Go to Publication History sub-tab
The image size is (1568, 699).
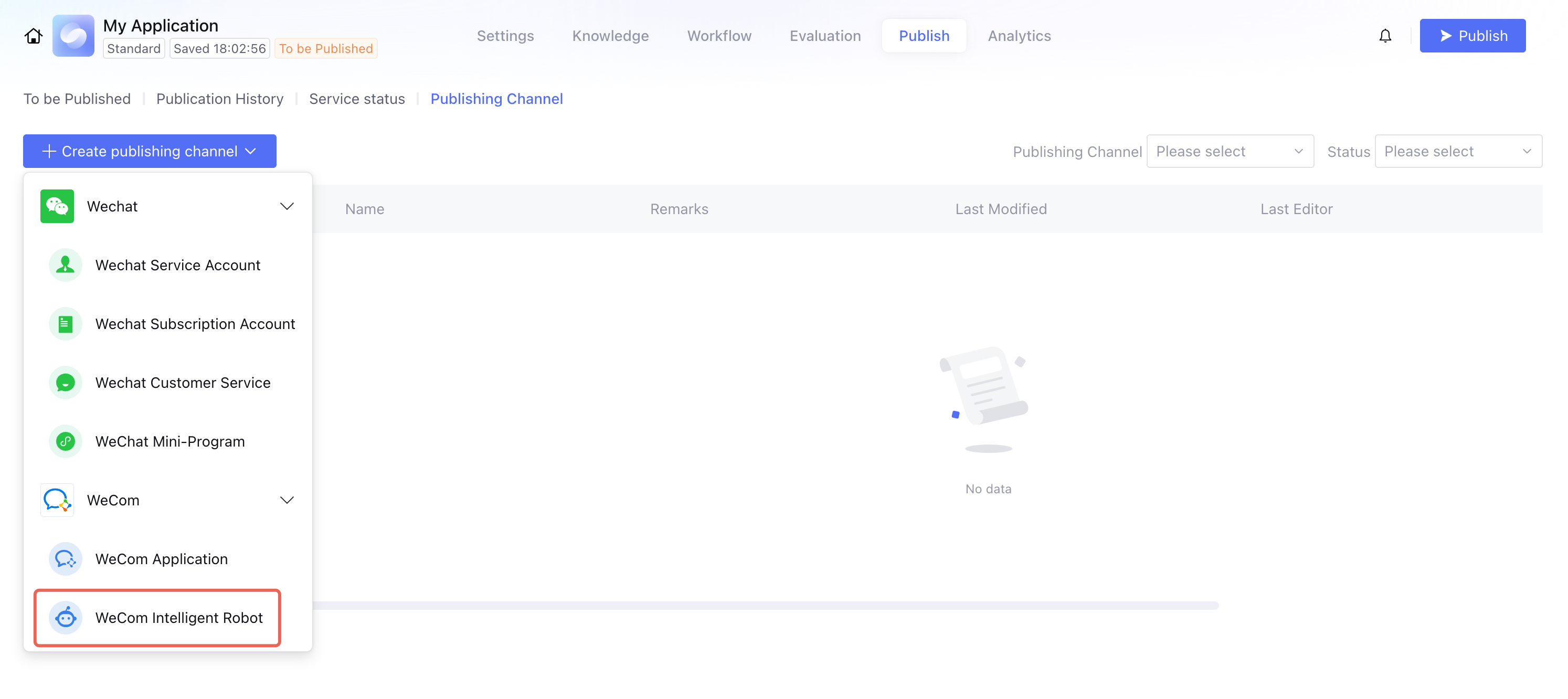tap(220, 99)
